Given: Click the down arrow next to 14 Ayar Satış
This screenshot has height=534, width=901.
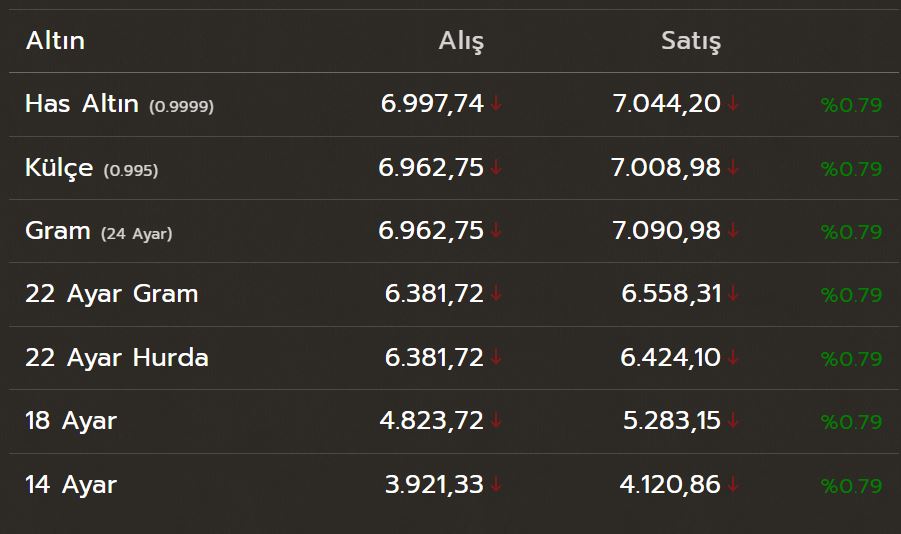Looking at the screenshot, I should point(733,485).
